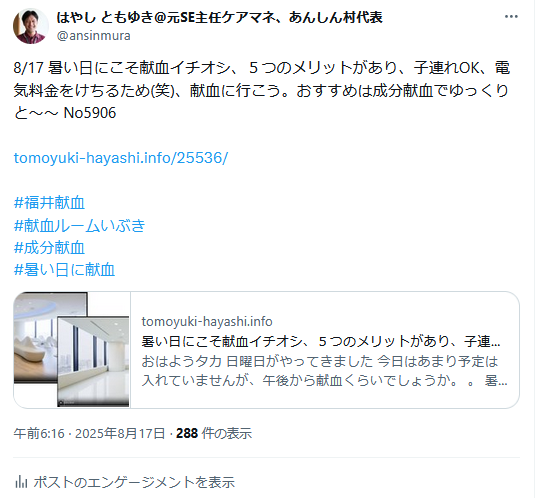
Task: Click the No5906 text in post
Action: tap(90, 113)
